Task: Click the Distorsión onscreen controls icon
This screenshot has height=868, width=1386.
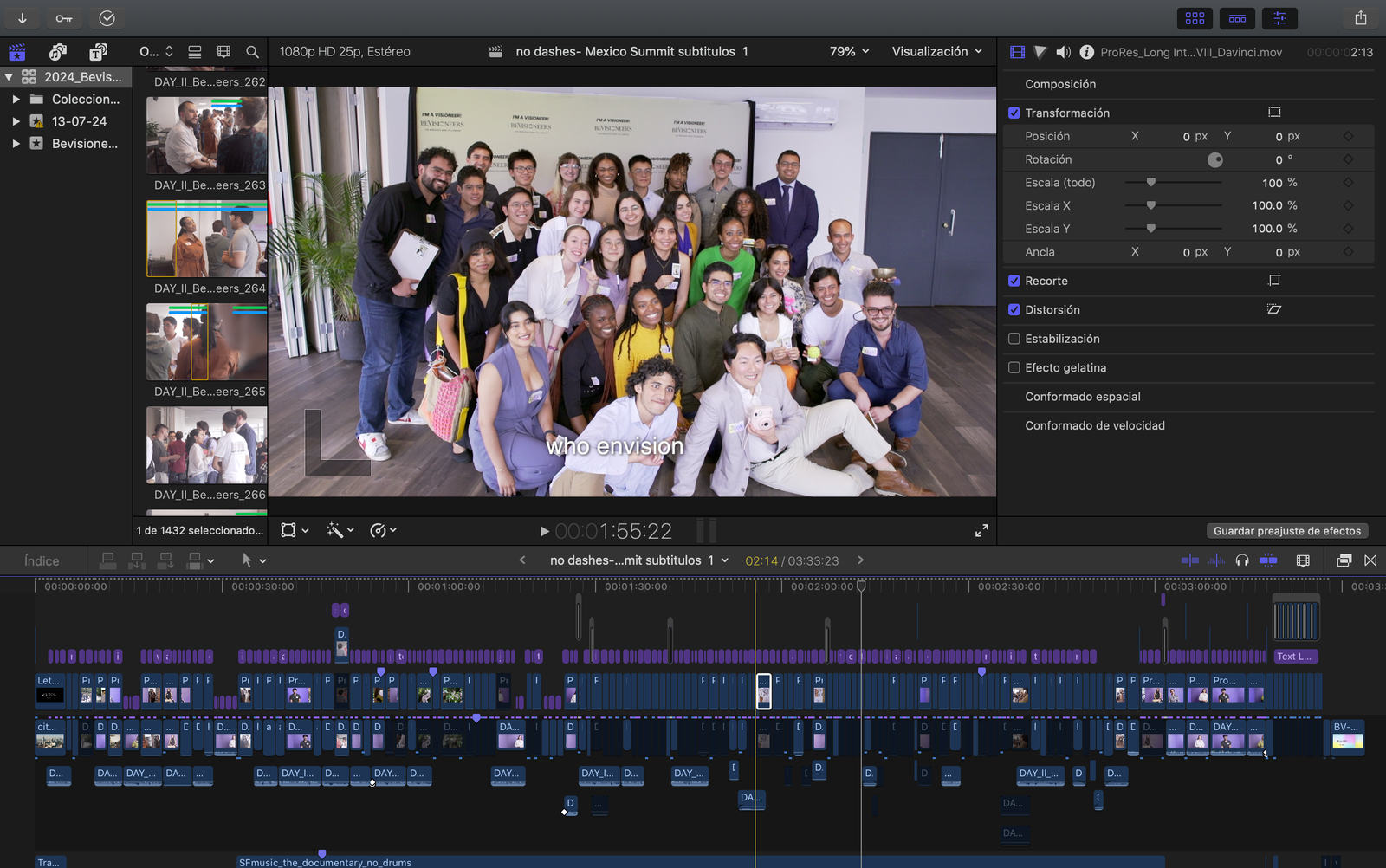Action: pyautogui.click(x=1274, y=308)
